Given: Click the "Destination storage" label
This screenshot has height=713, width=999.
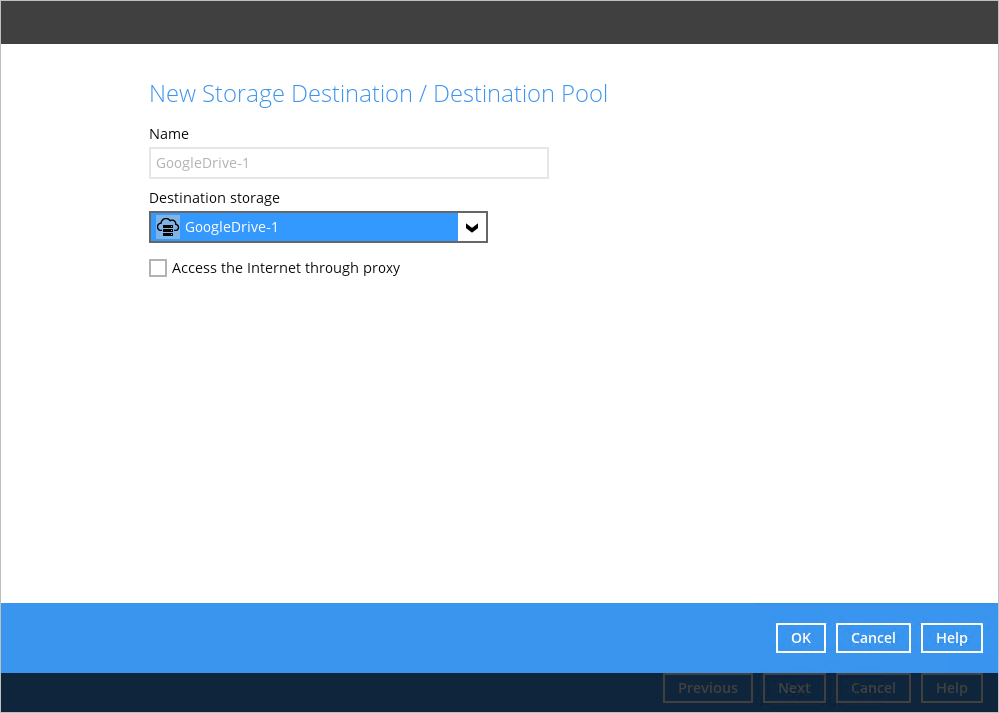Looking at the screenshot, I should click(214, 198).
